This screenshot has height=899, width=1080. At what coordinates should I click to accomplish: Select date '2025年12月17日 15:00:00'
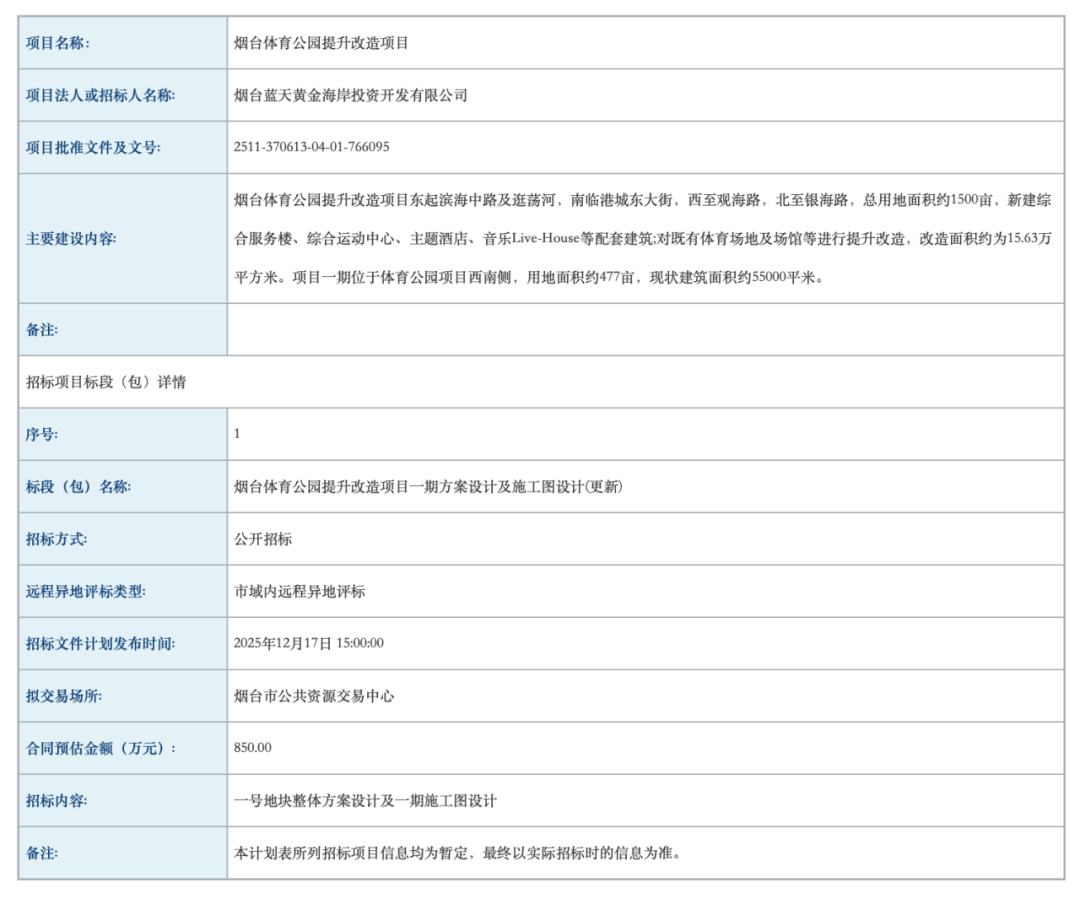coord(309,643)
